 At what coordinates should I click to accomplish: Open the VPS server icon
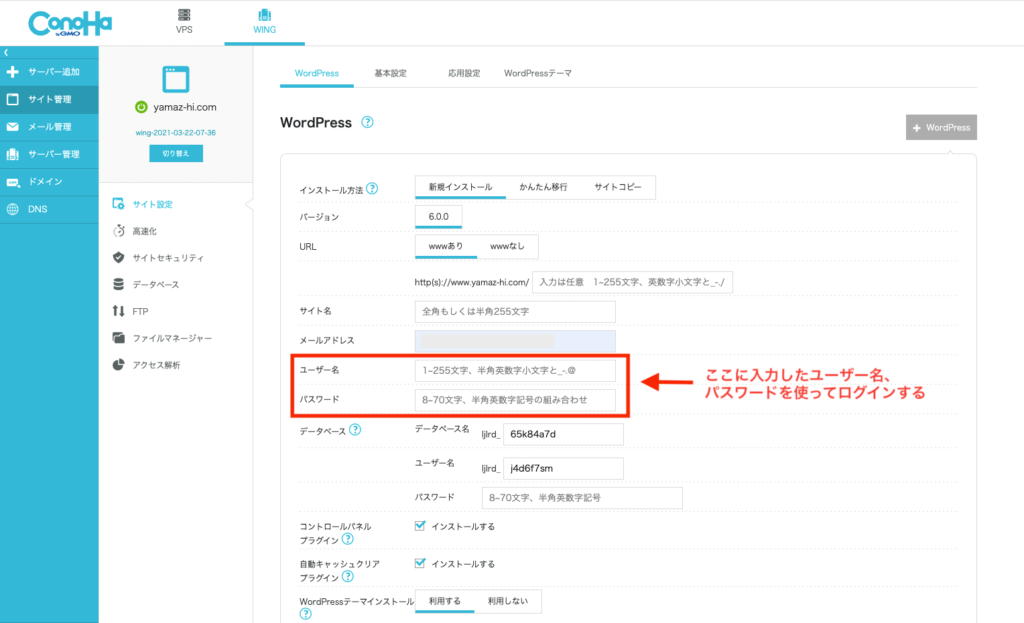point(184,15)
